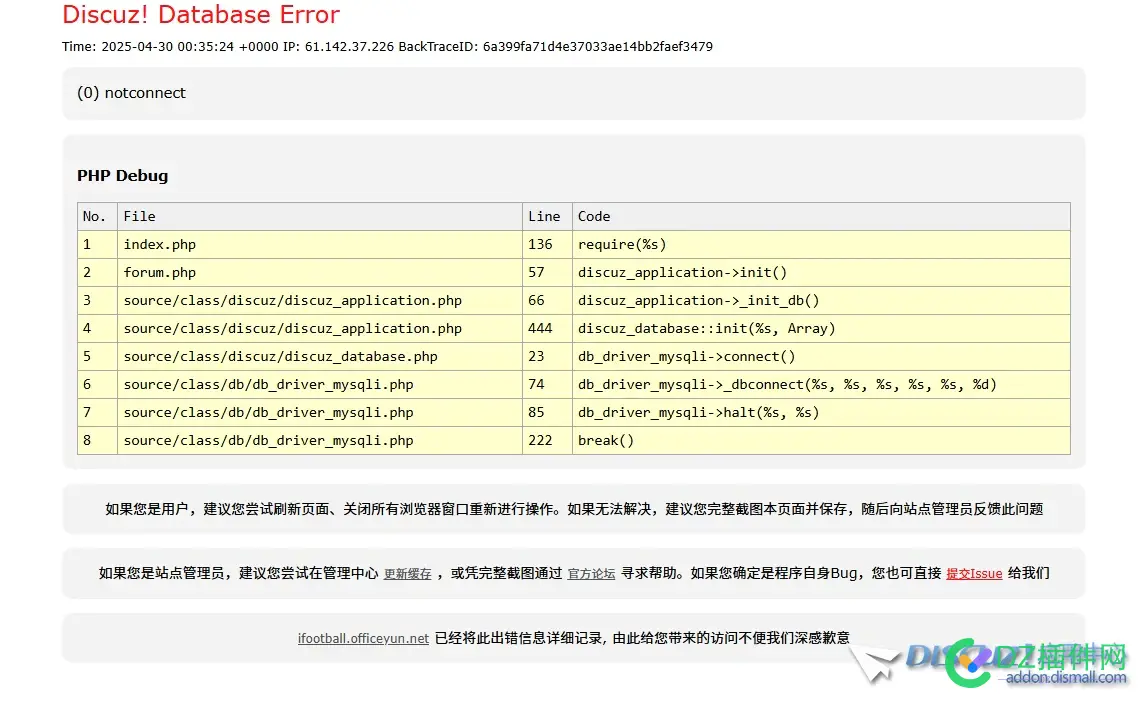Viewport: 1145px width, 703px height.
Task: Click the PHP Debug section title
Action: 122,176
